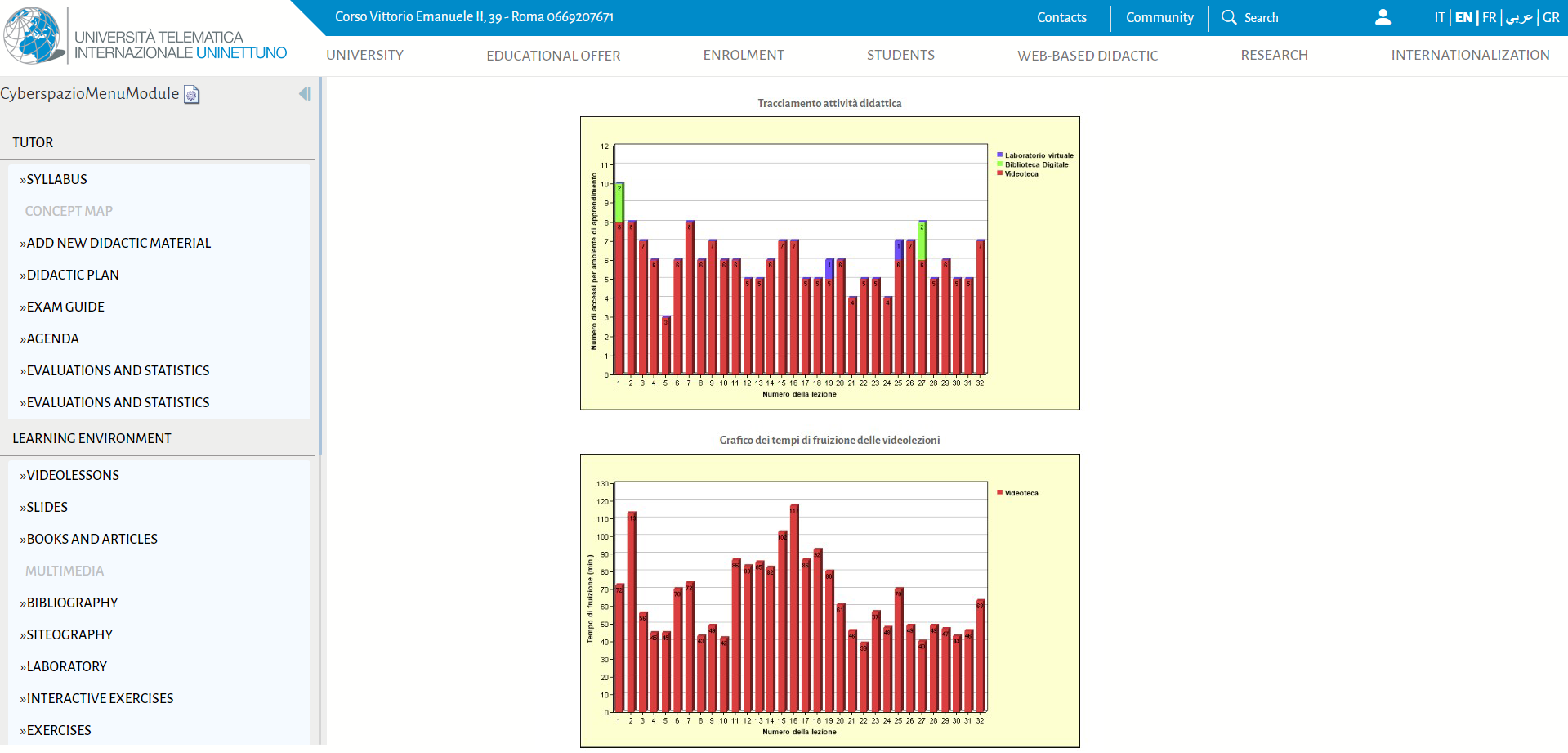Image resolution: width=1568 pixels, height=753 pixels.
Task: Select Videolessons in Learning Environment
Action: pyautogui.click(x=73, y=475)
